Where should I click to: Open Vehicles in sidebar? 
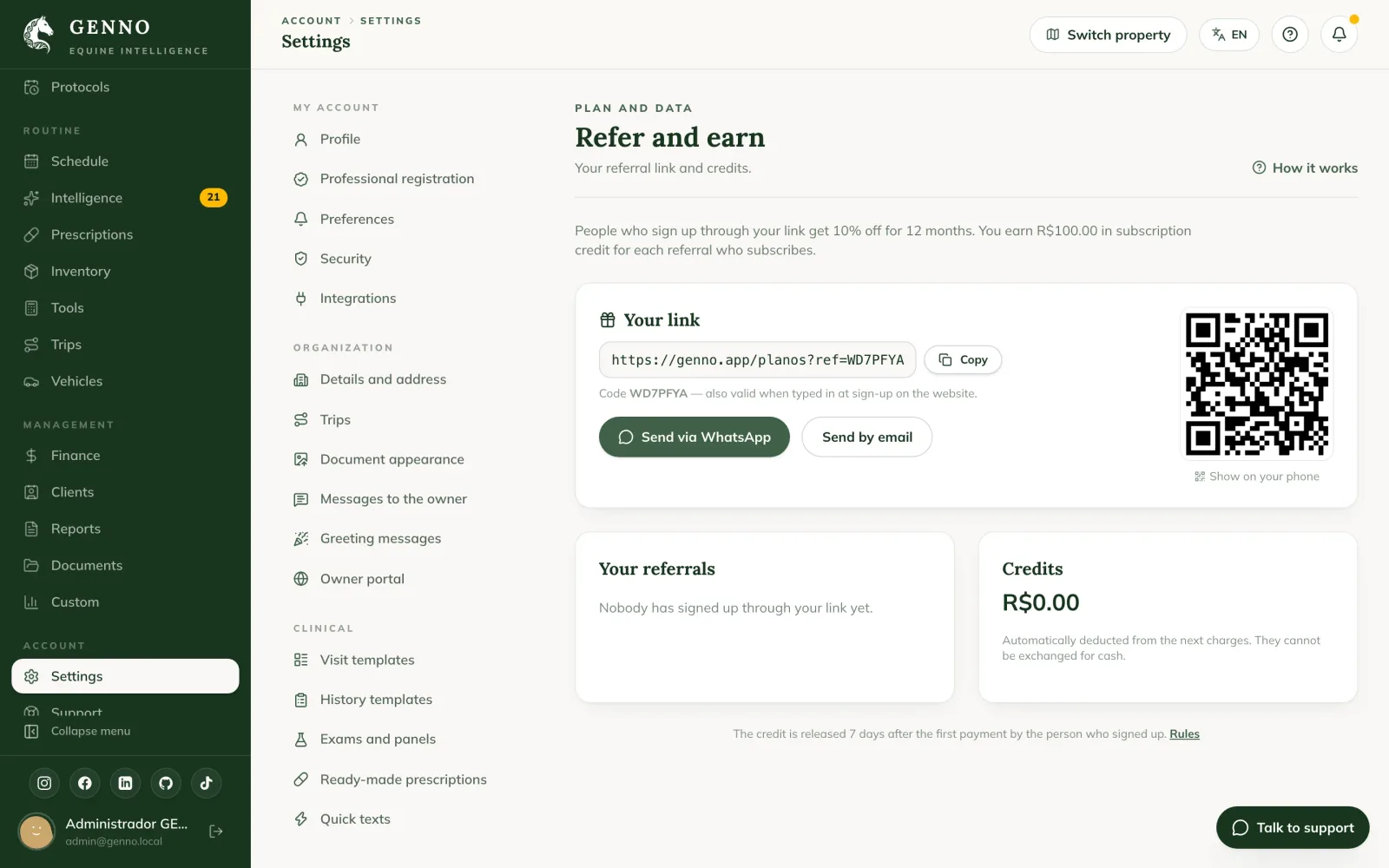tap(125, 381)
